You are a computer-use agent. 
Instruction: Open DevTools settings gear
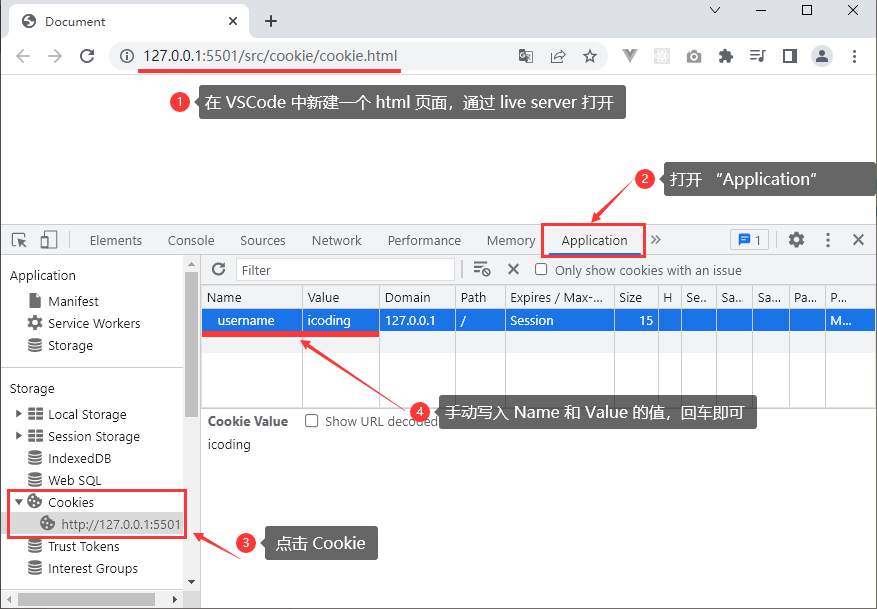[x=796, y=240]
